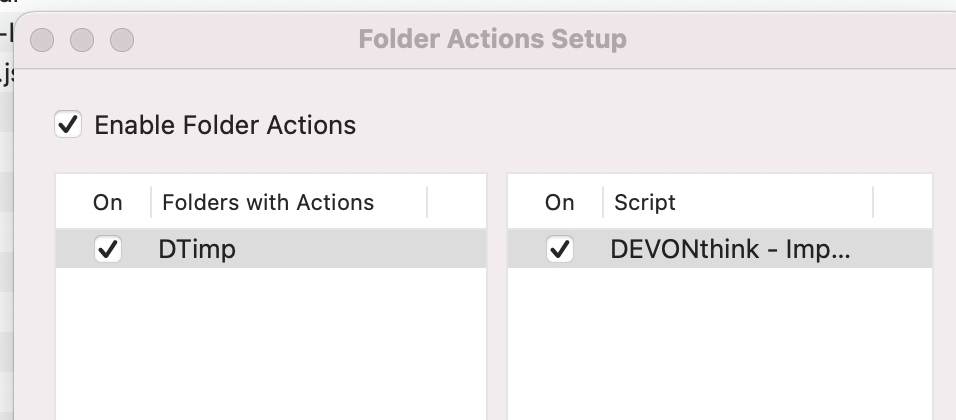Activate the background window behind the dialog
Screen dimensions: 956x420
[x=6, y=183]
